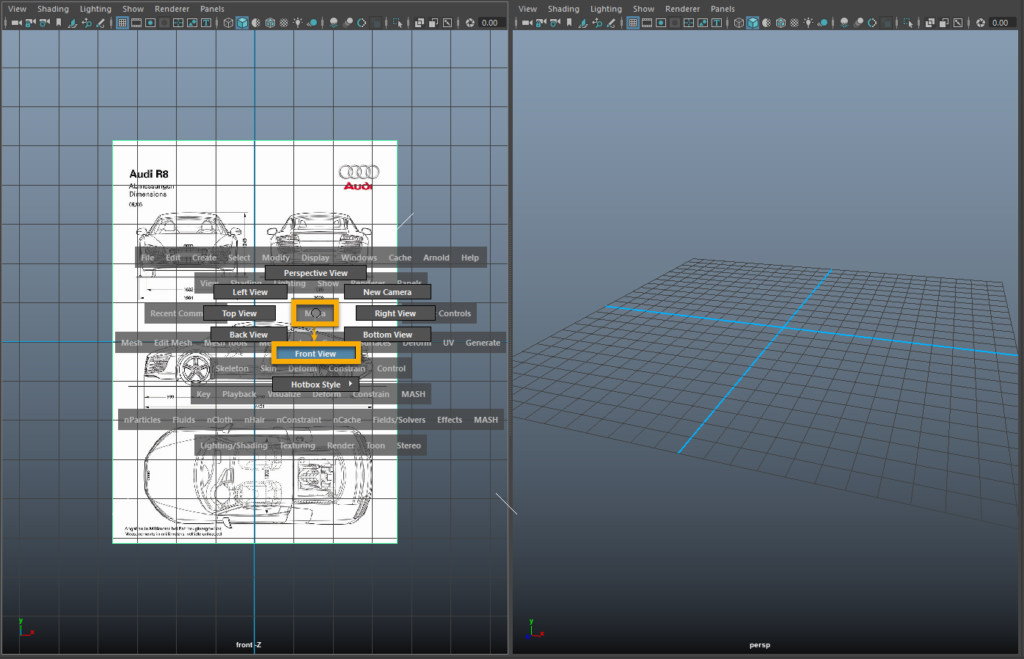Click Ambient Occlusion icon in front-Z panel
Screen dimensions: 1024x659
click(x=334, y=23)
